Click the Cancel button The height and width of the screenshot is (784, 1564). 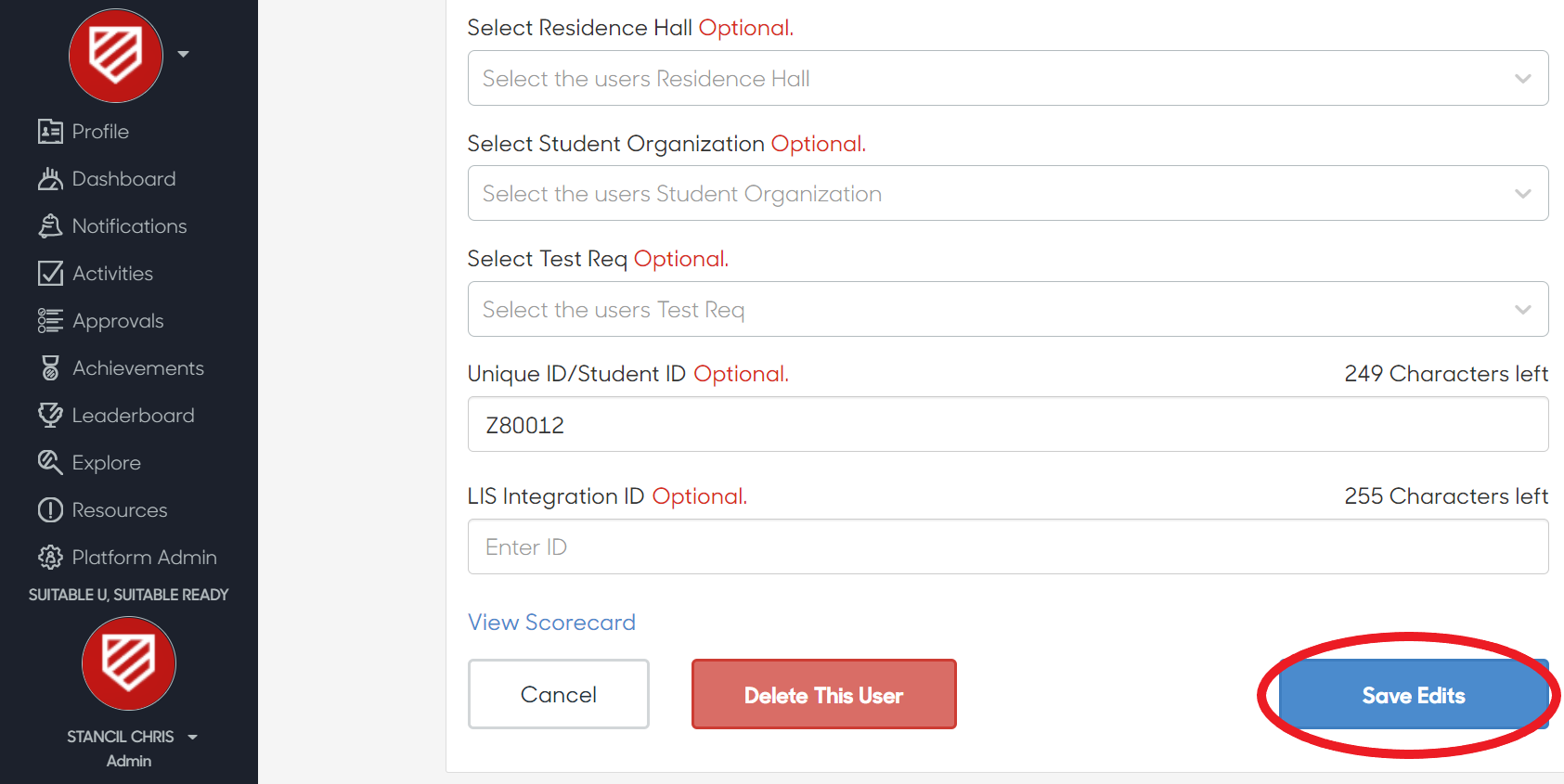559,694
